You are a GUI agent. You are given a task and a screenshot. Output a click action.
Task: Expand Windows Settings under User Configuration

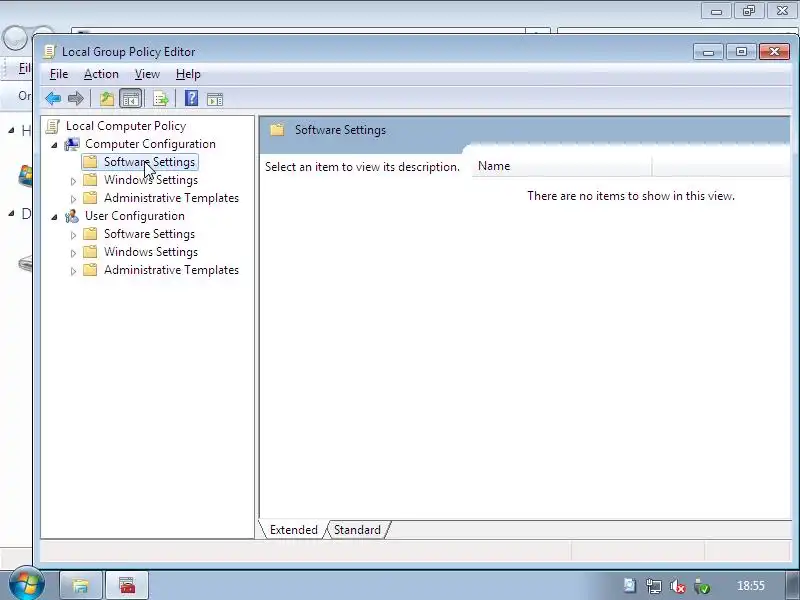pyautogui.click(x=73, y=253)
